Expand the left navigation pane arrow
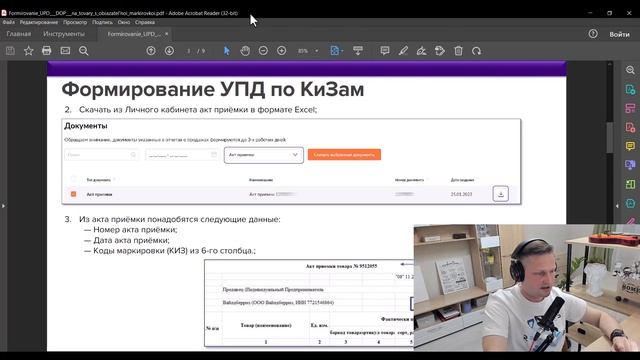The width and height of the screenshot is (640, 360). click(3, 206)
